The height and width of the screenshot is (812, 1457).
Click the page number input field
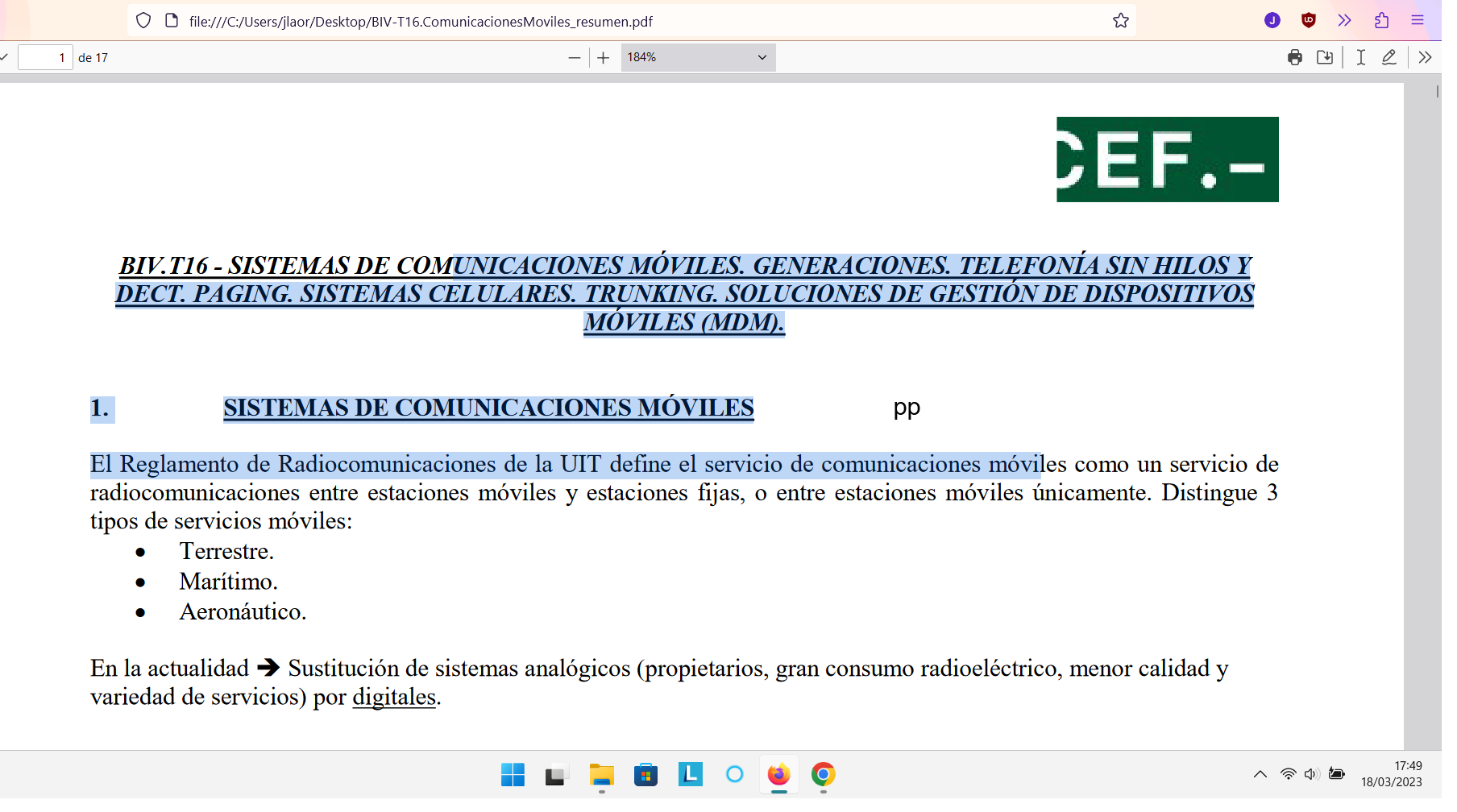[45, 57]
